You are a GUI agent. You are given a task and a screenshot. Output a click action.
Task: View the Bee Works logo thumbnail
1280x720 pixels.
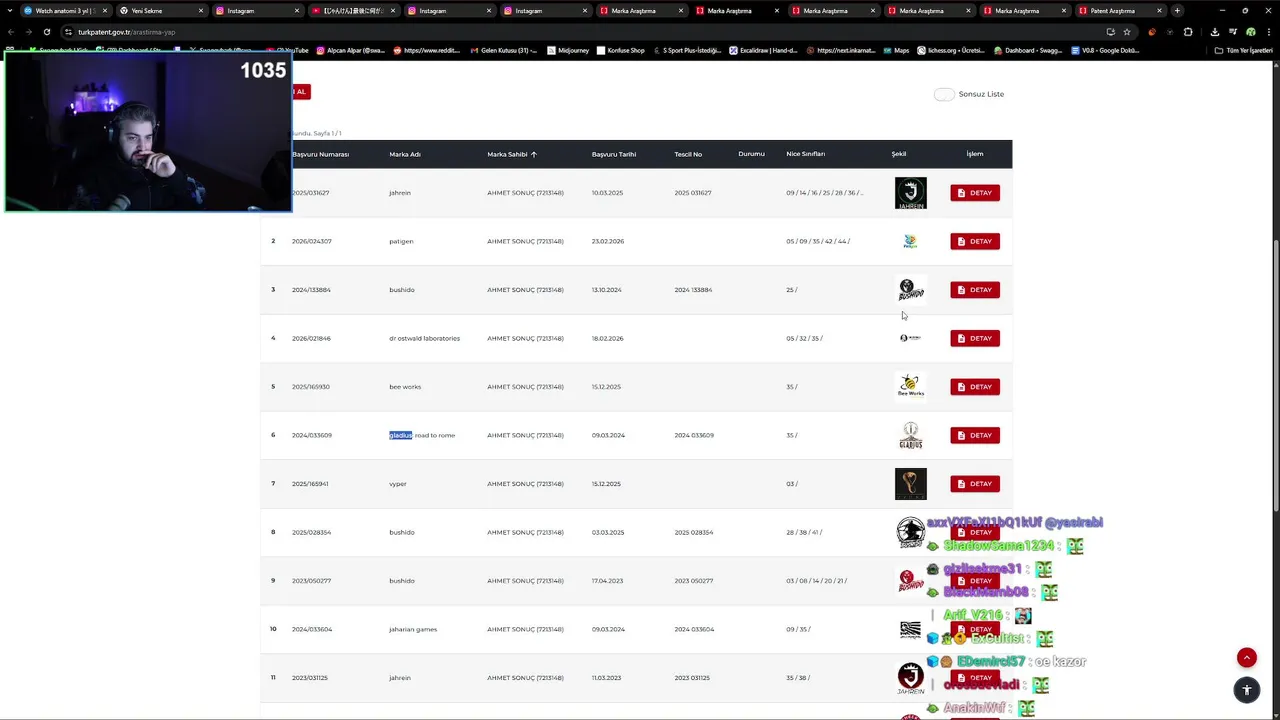(910, 387)
